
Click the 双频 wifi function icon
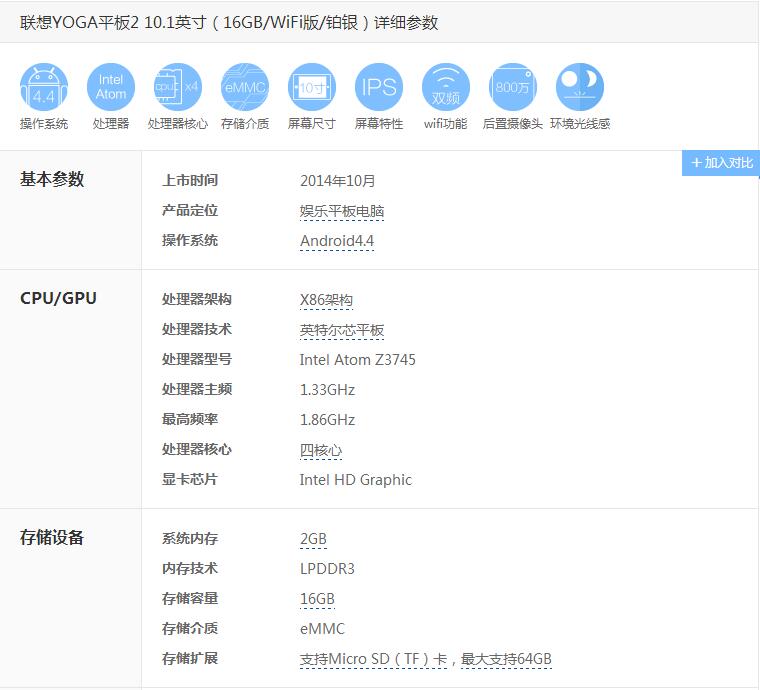[x=446, y=87]
